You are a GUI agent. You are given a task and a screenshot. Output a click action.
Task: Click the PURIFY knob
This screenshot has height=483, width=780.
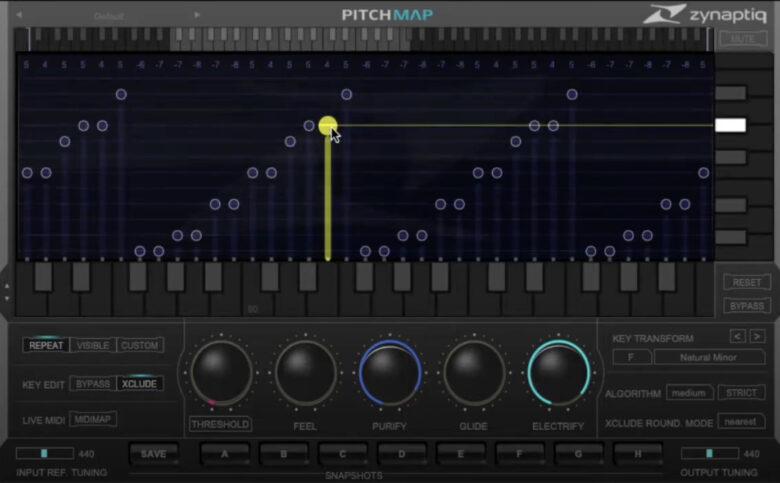[390, 373]
